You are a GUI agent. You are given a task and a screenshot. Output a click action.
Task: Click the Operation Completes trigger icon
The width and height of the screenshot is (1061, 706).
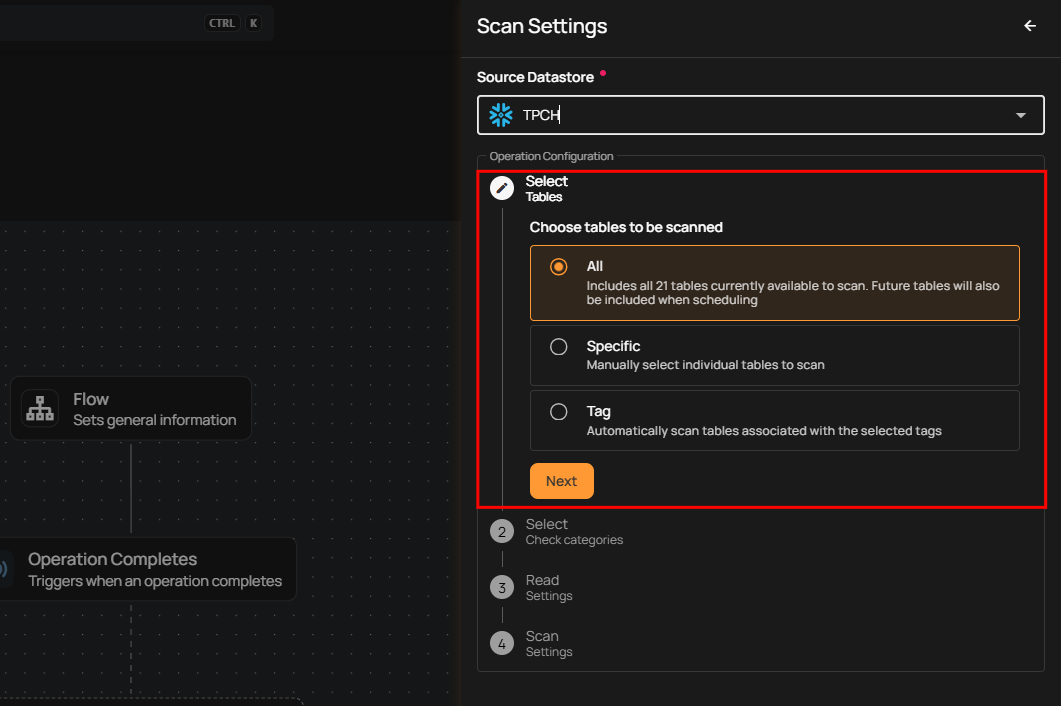click(x=4, y=570)
